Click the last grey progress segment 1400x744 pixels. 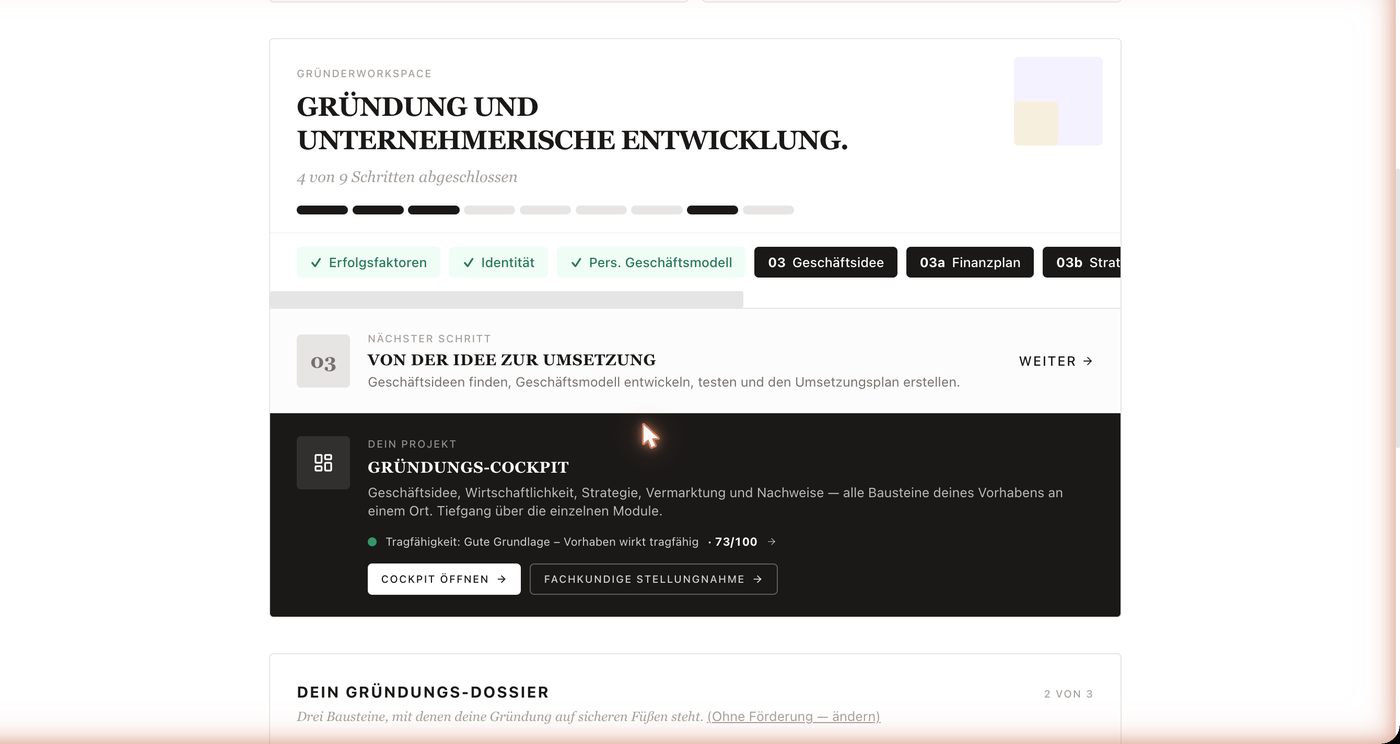click(x=768, y=210)
